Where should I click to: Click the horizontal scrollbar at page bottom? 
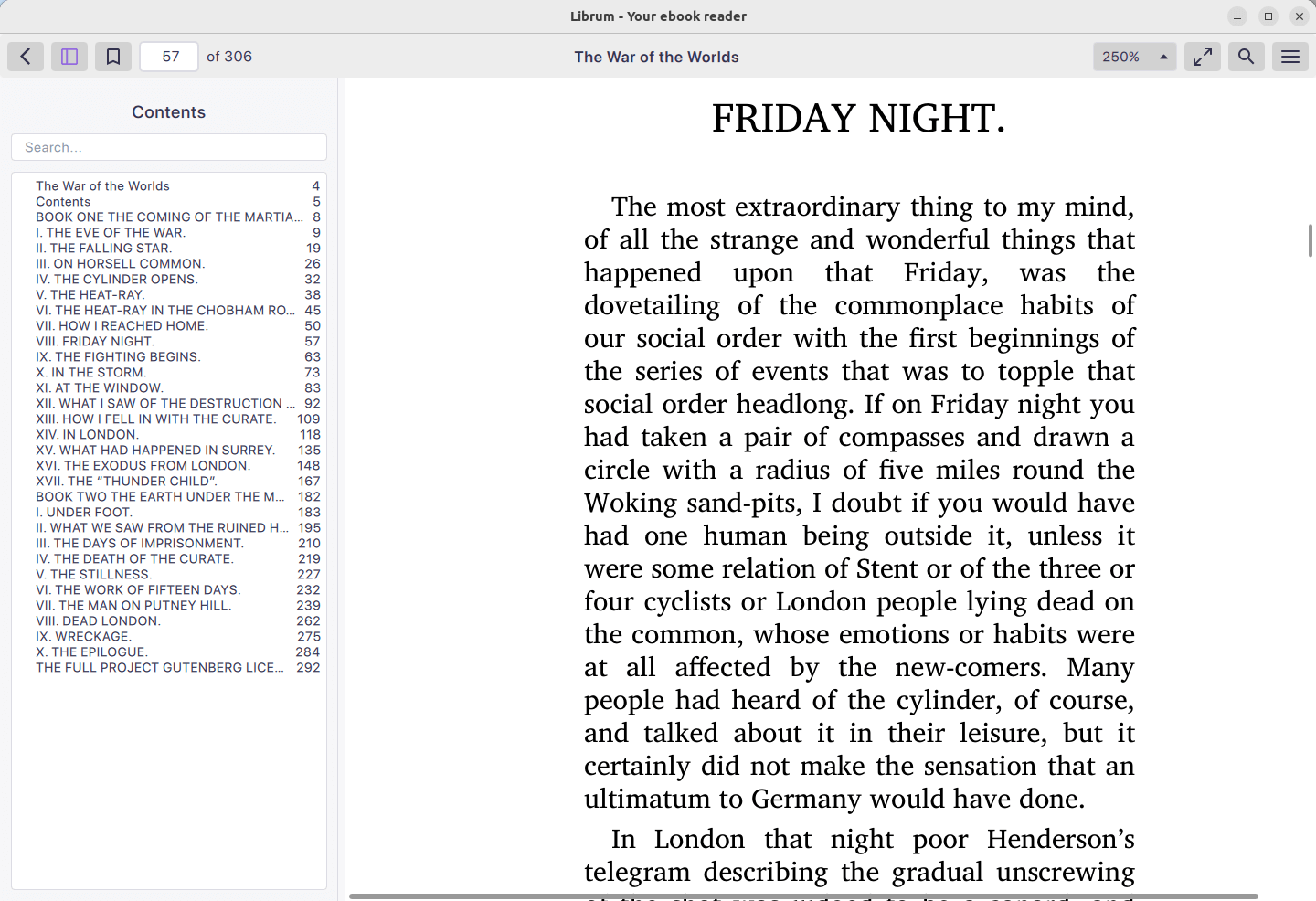click(x=803, y=896)
